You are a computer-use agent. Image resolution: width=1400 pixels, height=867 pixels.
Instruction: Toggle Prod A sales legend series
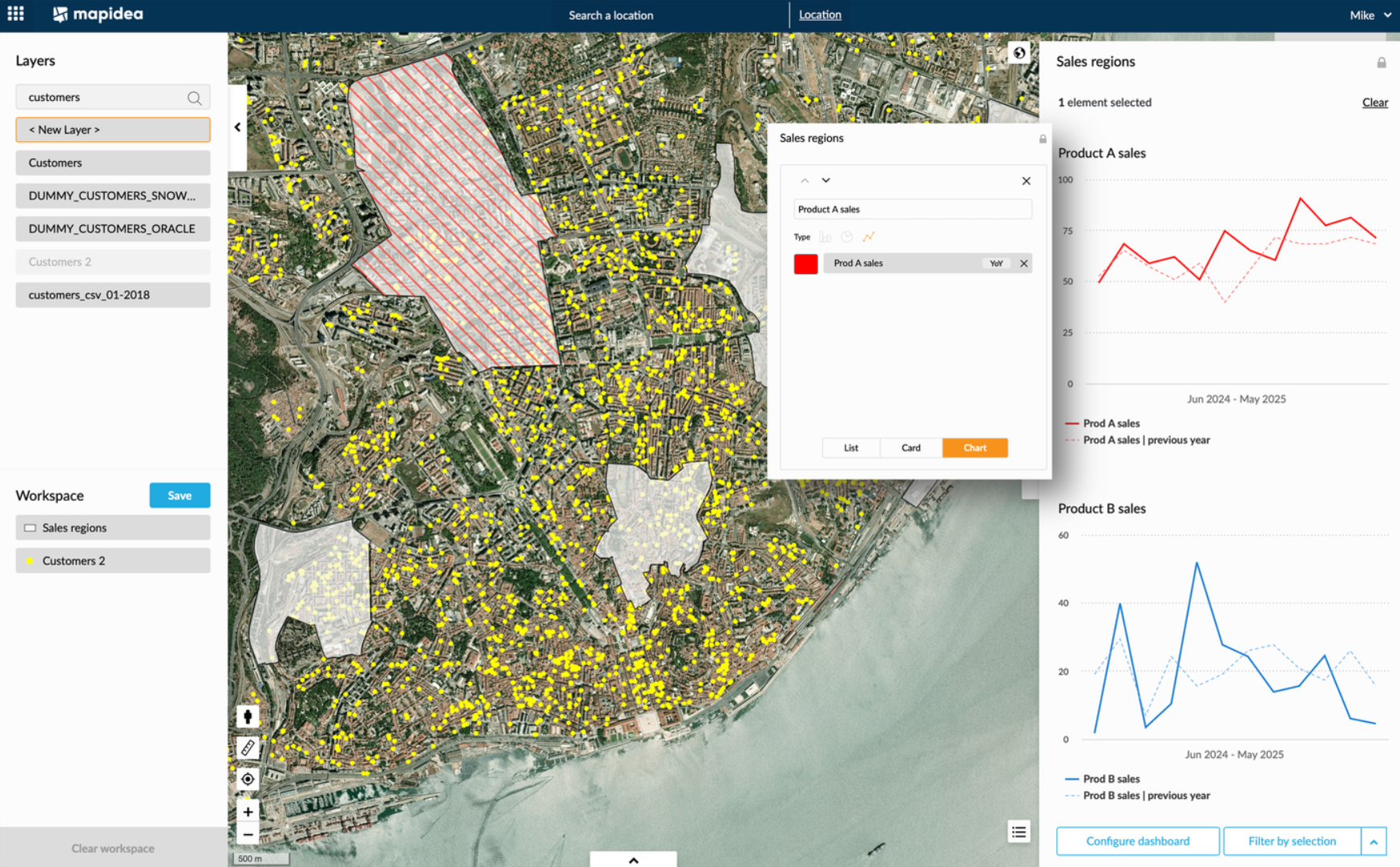(x=1102, y=423)
